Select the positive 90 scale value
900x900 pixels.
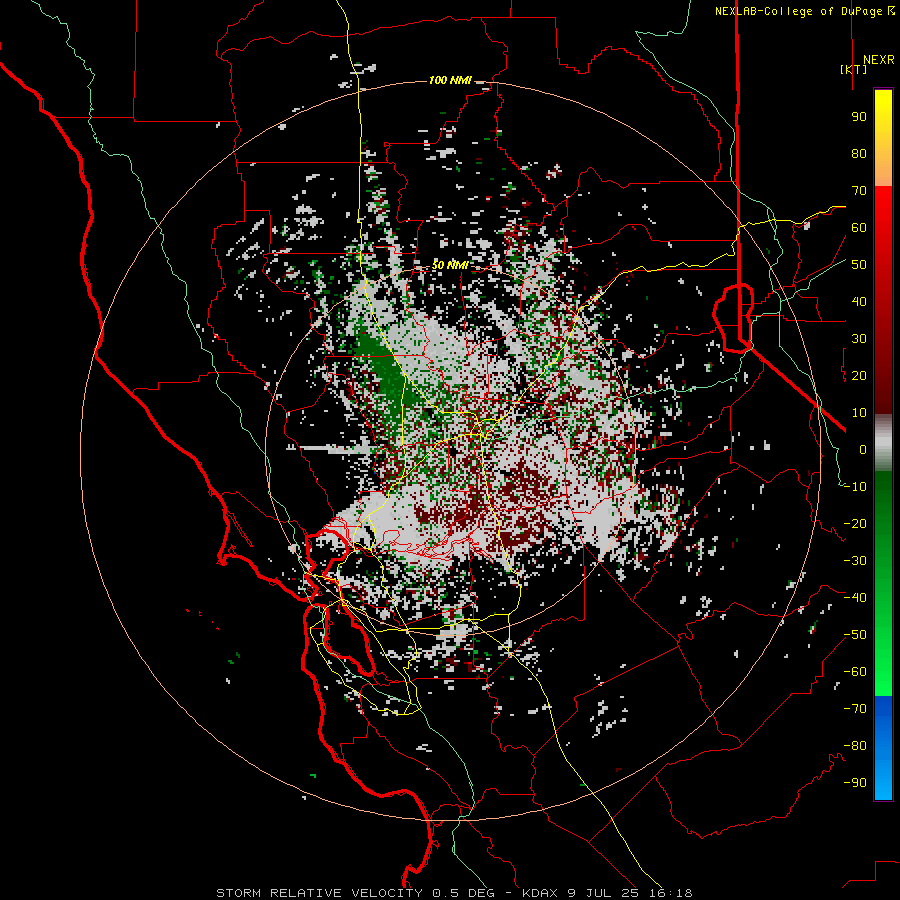859,117
